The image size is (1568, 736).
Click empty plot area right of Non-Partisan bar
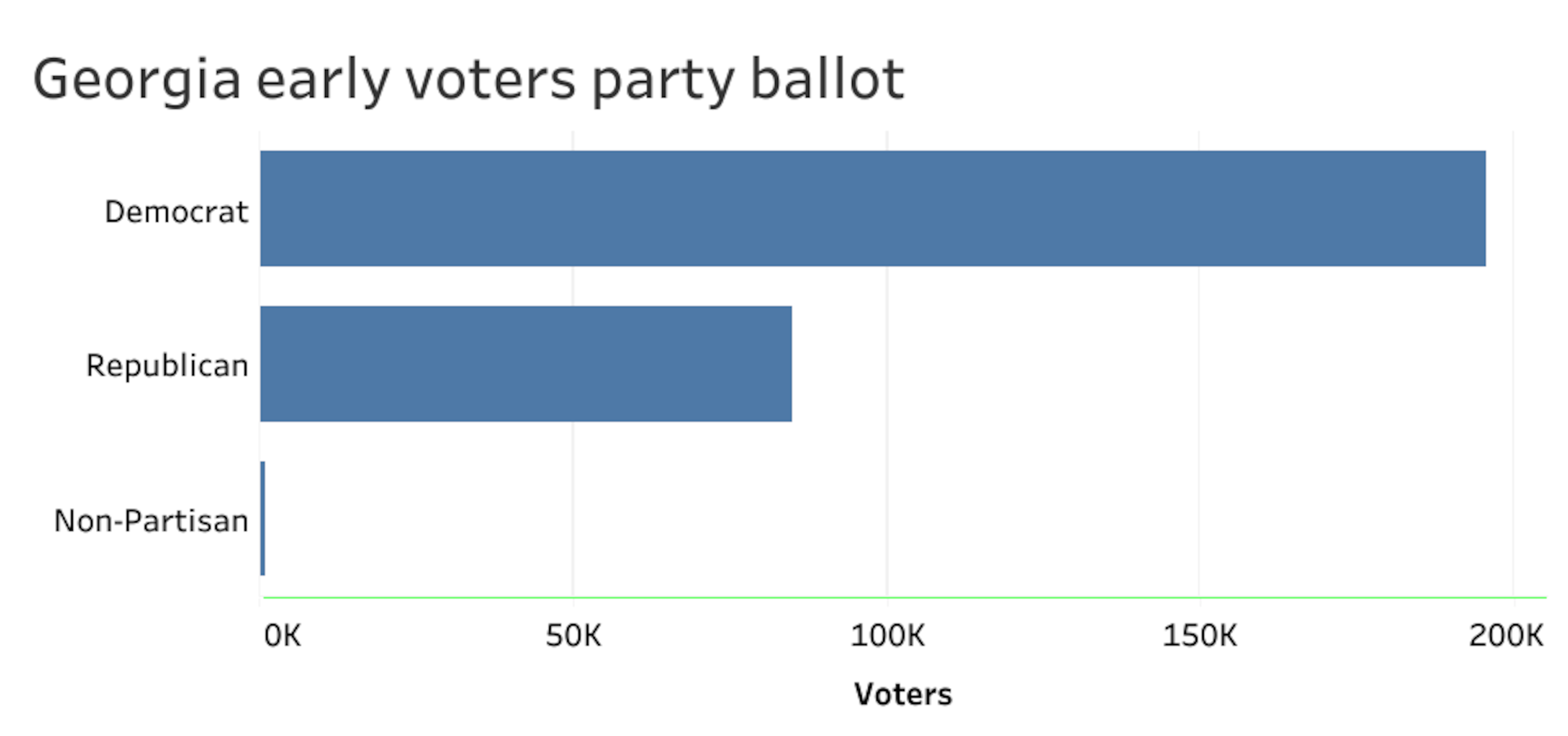[731, 518]
